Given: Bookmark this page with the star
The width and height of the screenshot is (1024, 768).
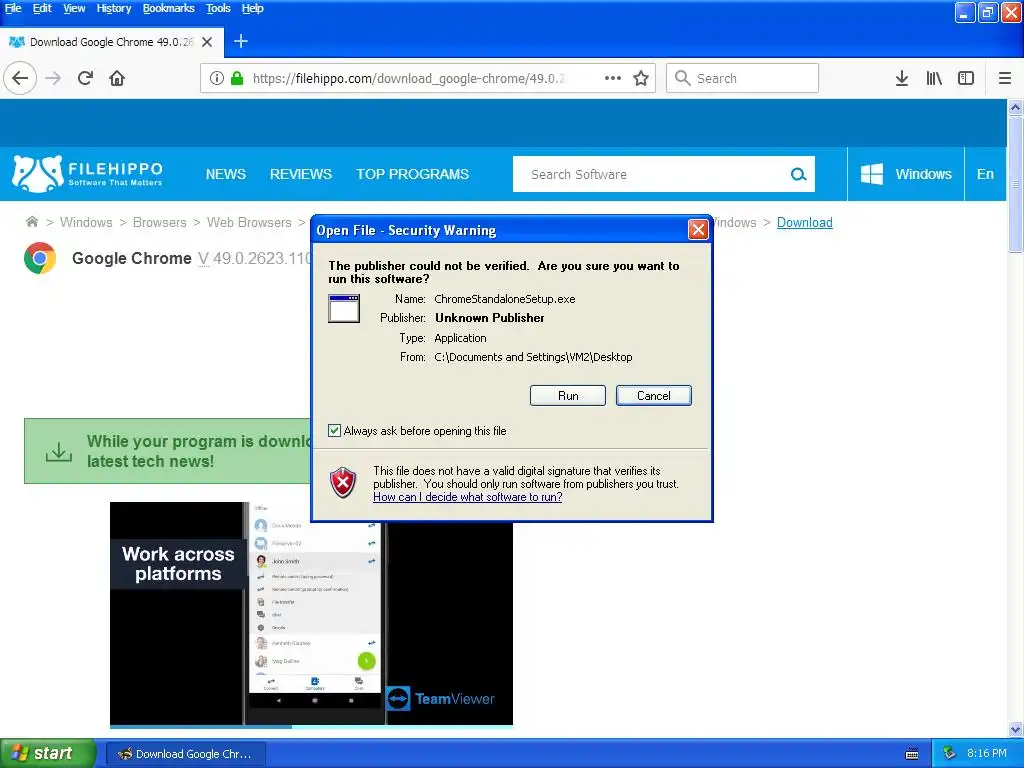Looking at the screenshot, I should 641,78.
